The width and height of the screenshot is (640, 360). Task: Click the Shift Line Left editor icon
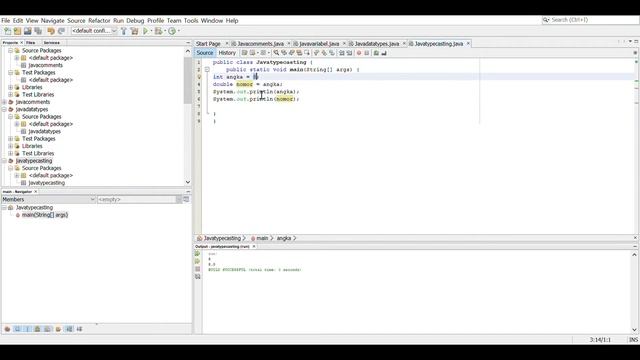[342, 53]
